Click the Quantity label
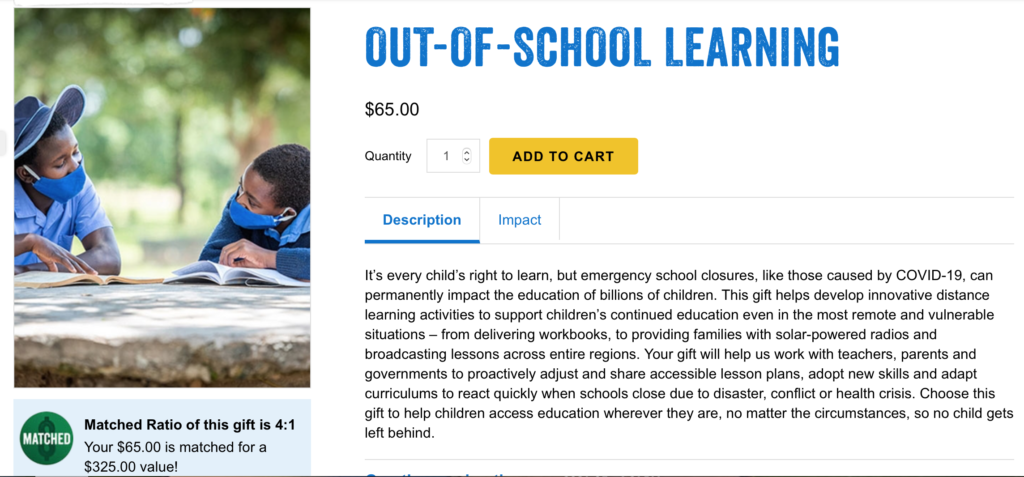The width and height of the screenshot is (1024, 477). 388,156
